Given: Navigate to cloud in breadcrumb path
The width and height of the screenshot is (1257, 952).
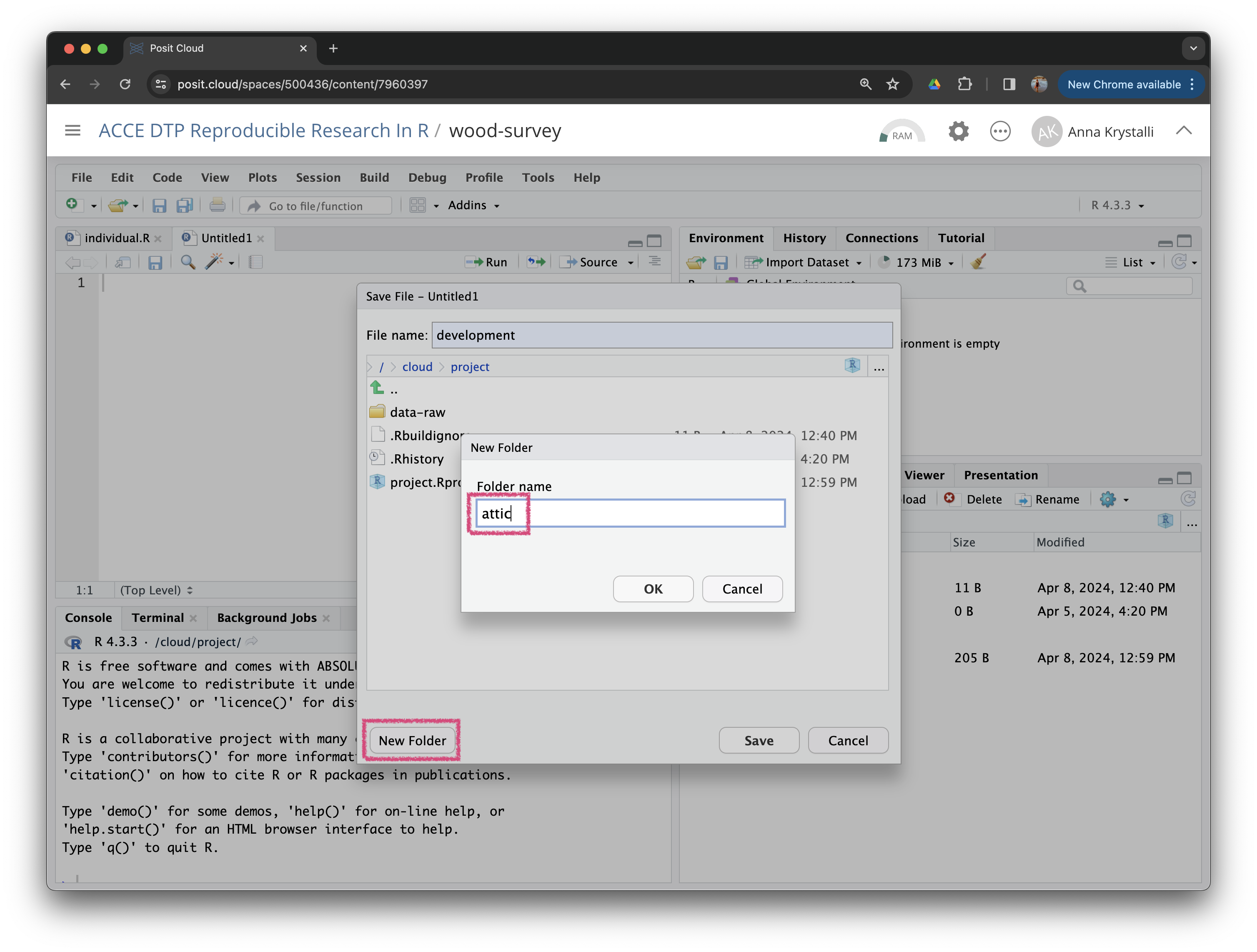Looking at the screenshot, I should point(417,367).
